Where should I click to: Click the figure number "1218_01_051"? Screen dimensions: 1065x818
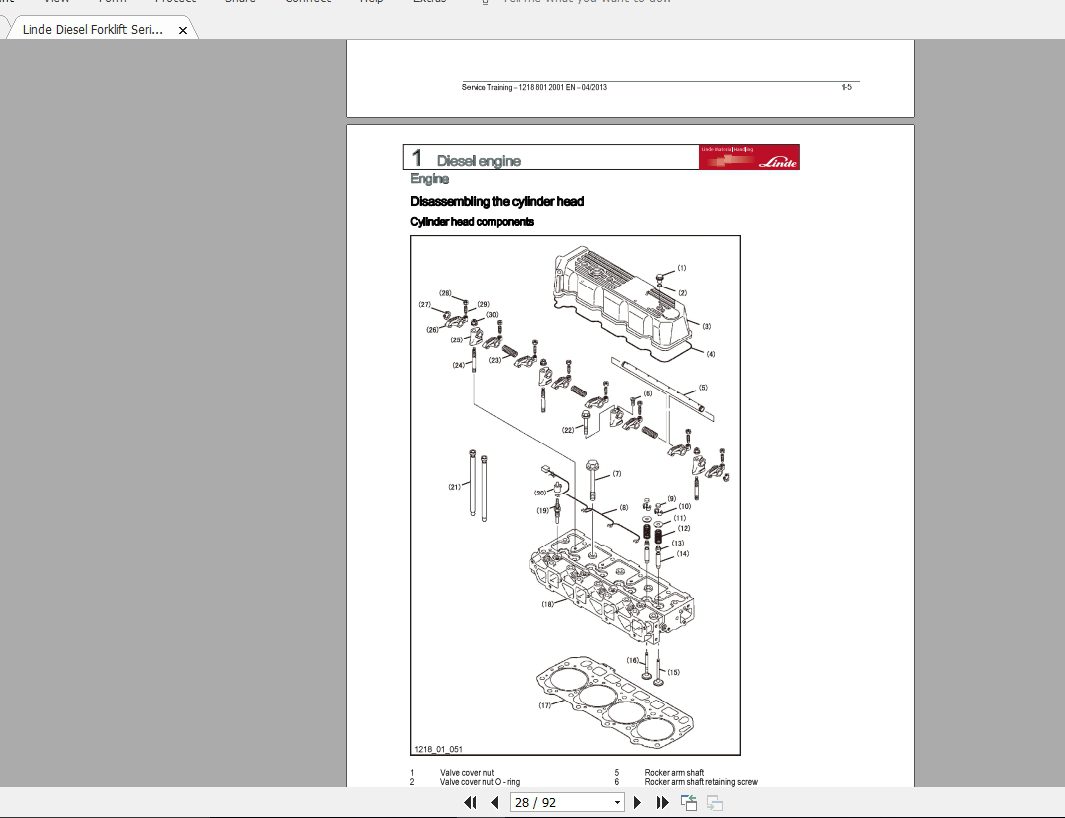pyautogui.click(x=438, y=749)
